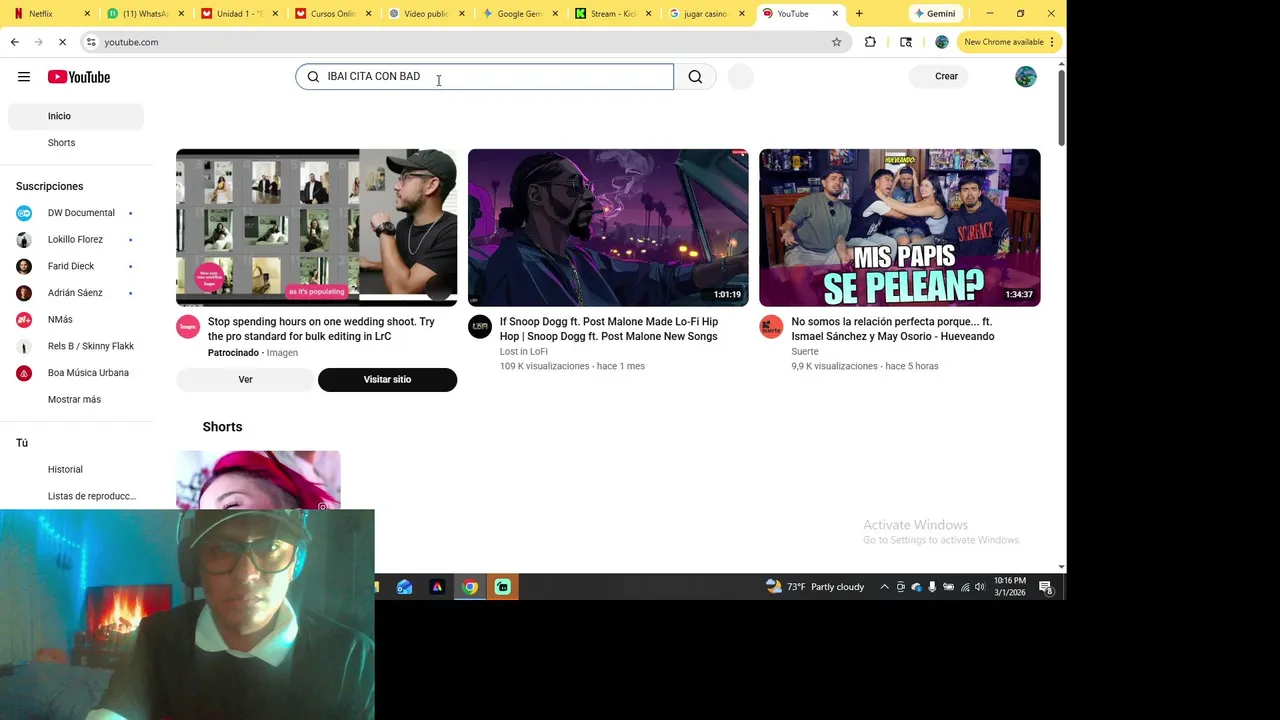This screenshot has height=720, width=1280.
Task: Switch to the Cursos Online tab
Action: click(333, 14)
